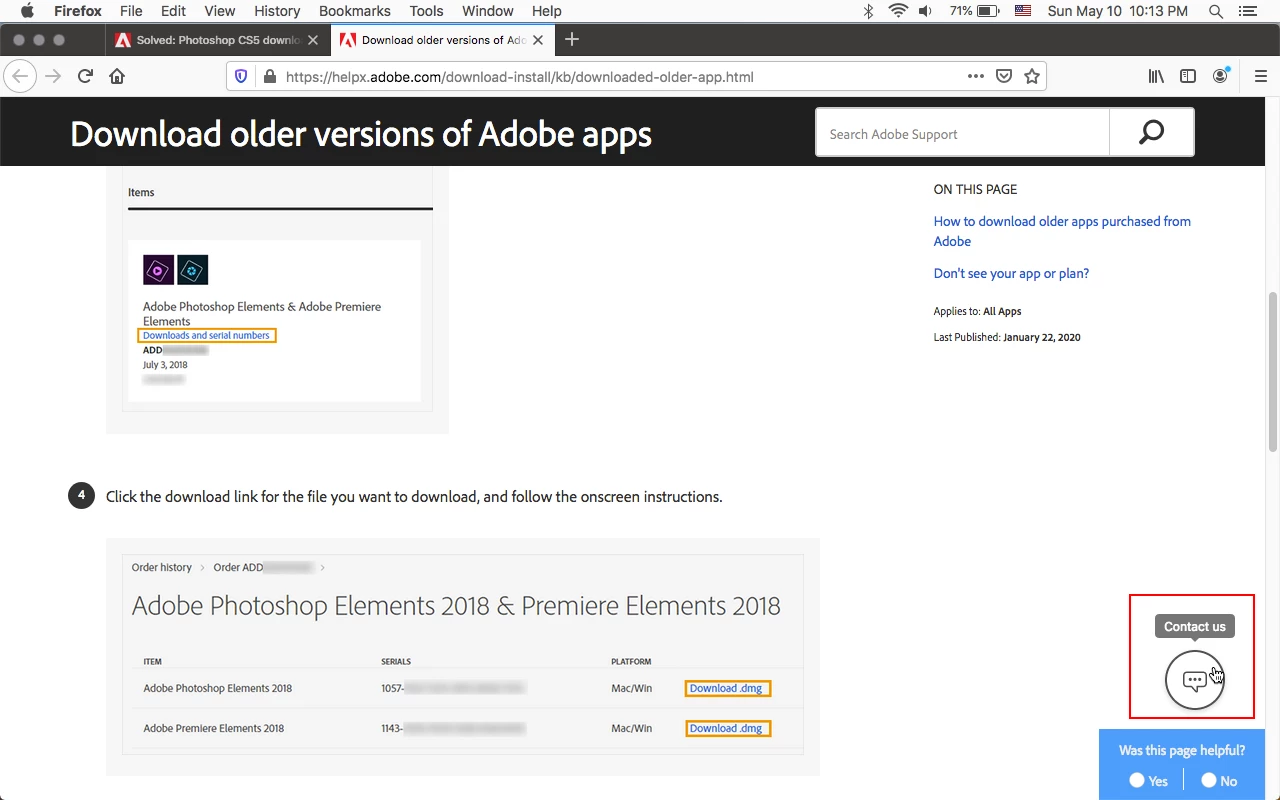The image size is (1280, 800).
Task: Save page to Pocket
Action: click(1004, 76)
